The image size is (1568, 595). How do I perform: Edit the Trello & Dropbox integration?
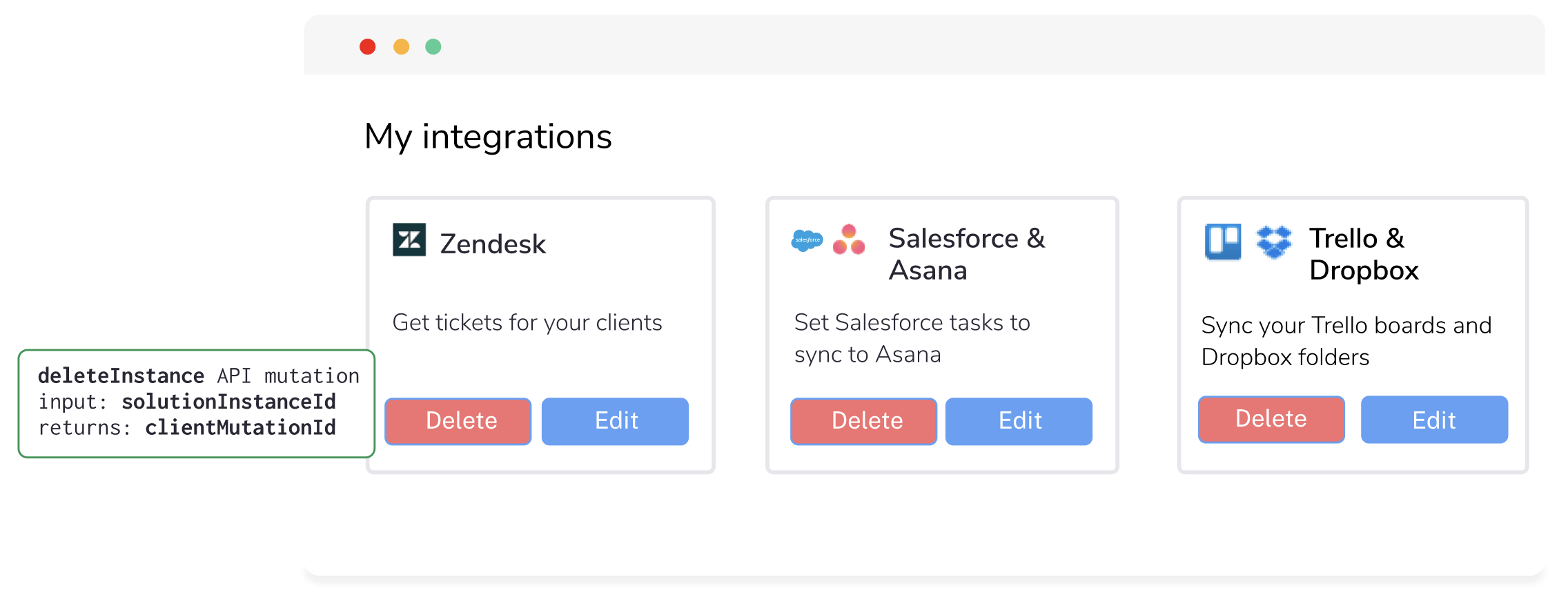click(x=1434, y=420)
